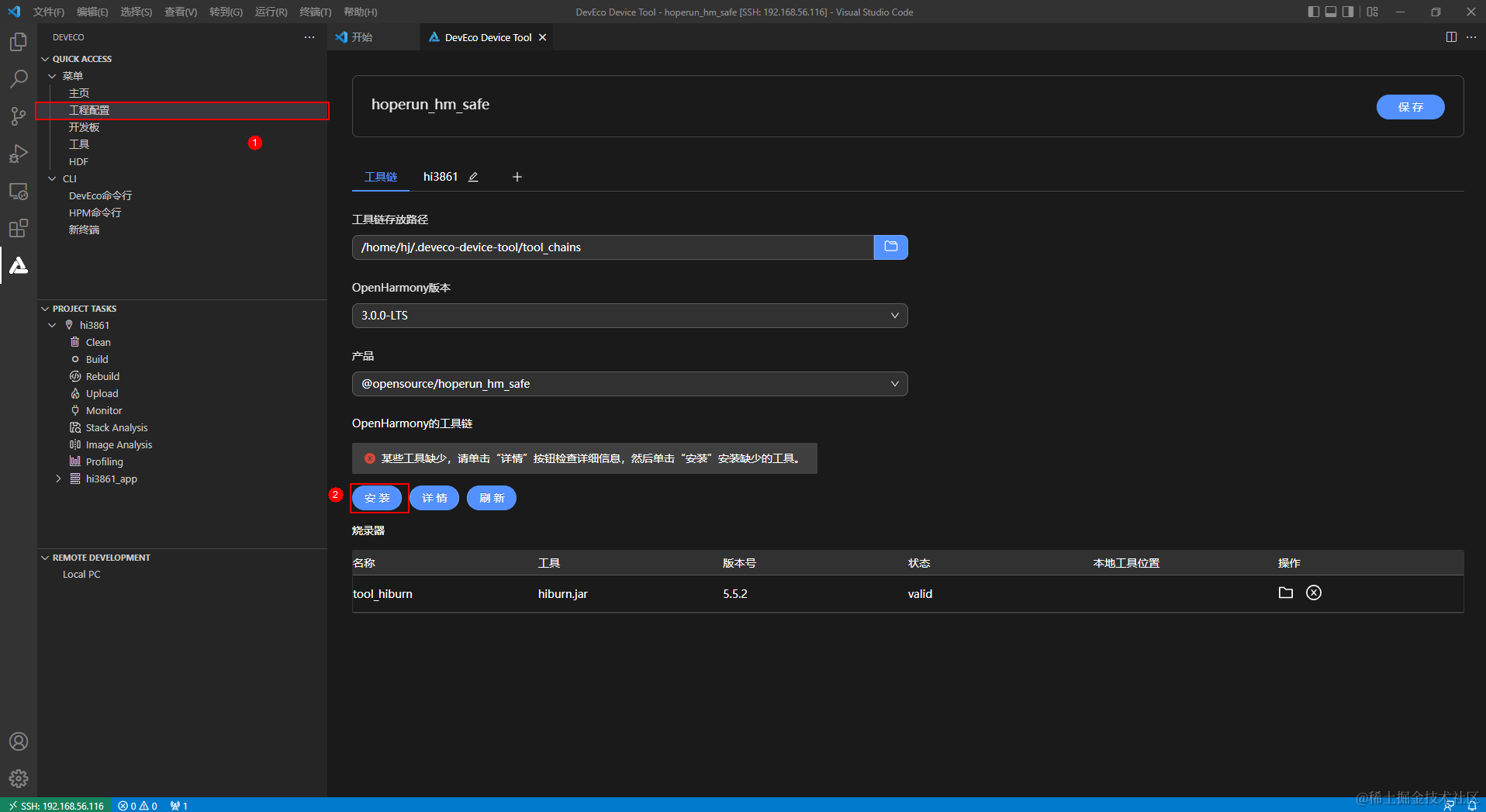Click forwarded ports indicator in status bar

click(179, 806)
